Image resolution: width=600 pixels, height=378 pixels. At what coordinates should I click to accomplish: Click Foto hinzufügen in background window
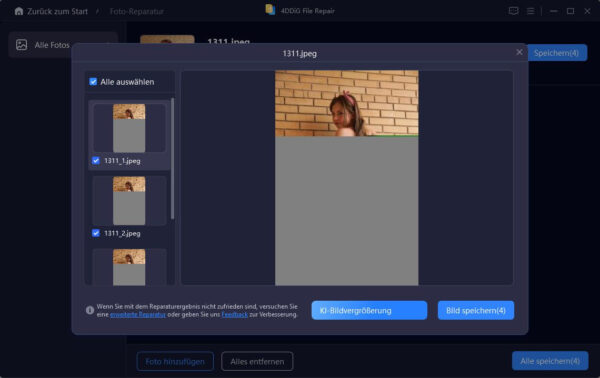[x=175, y=361]
